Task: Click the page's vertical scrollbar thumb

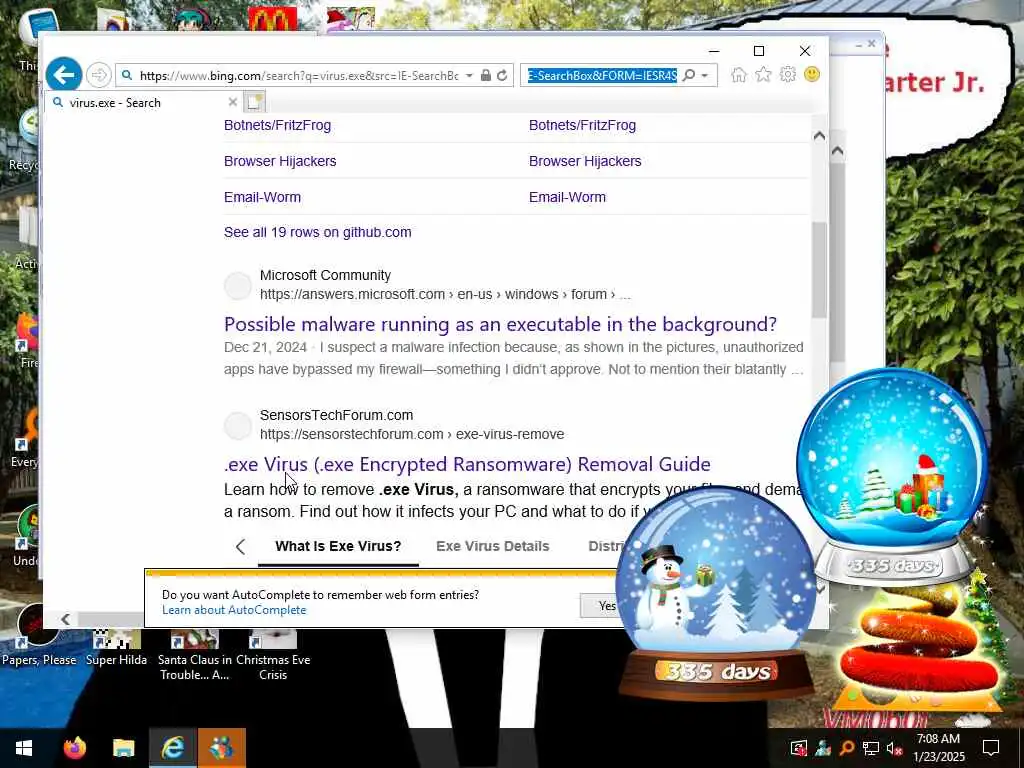Action: [x=819, y=270]
